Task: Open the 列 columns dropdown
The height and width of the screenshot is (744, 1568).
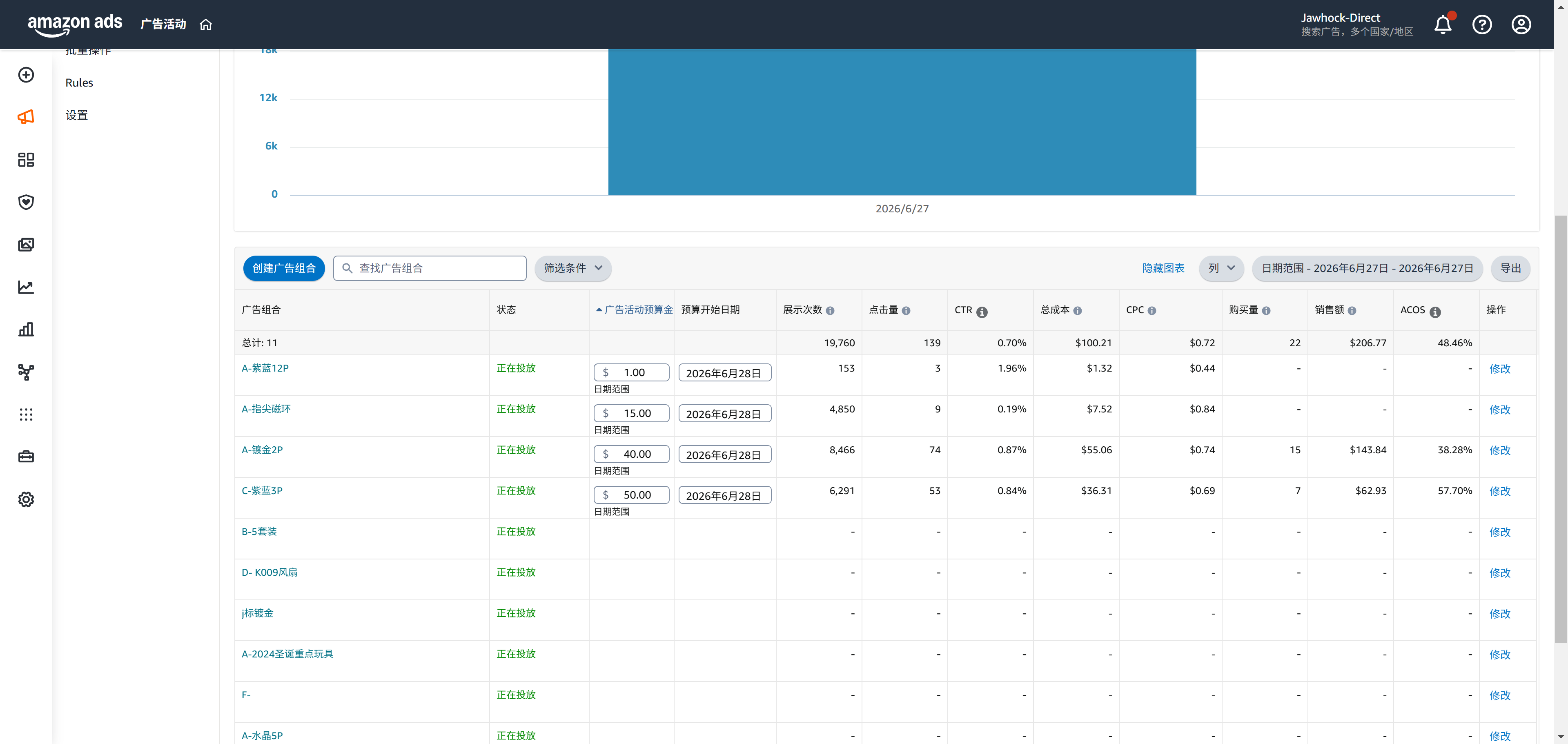Action: (1221, 268)
